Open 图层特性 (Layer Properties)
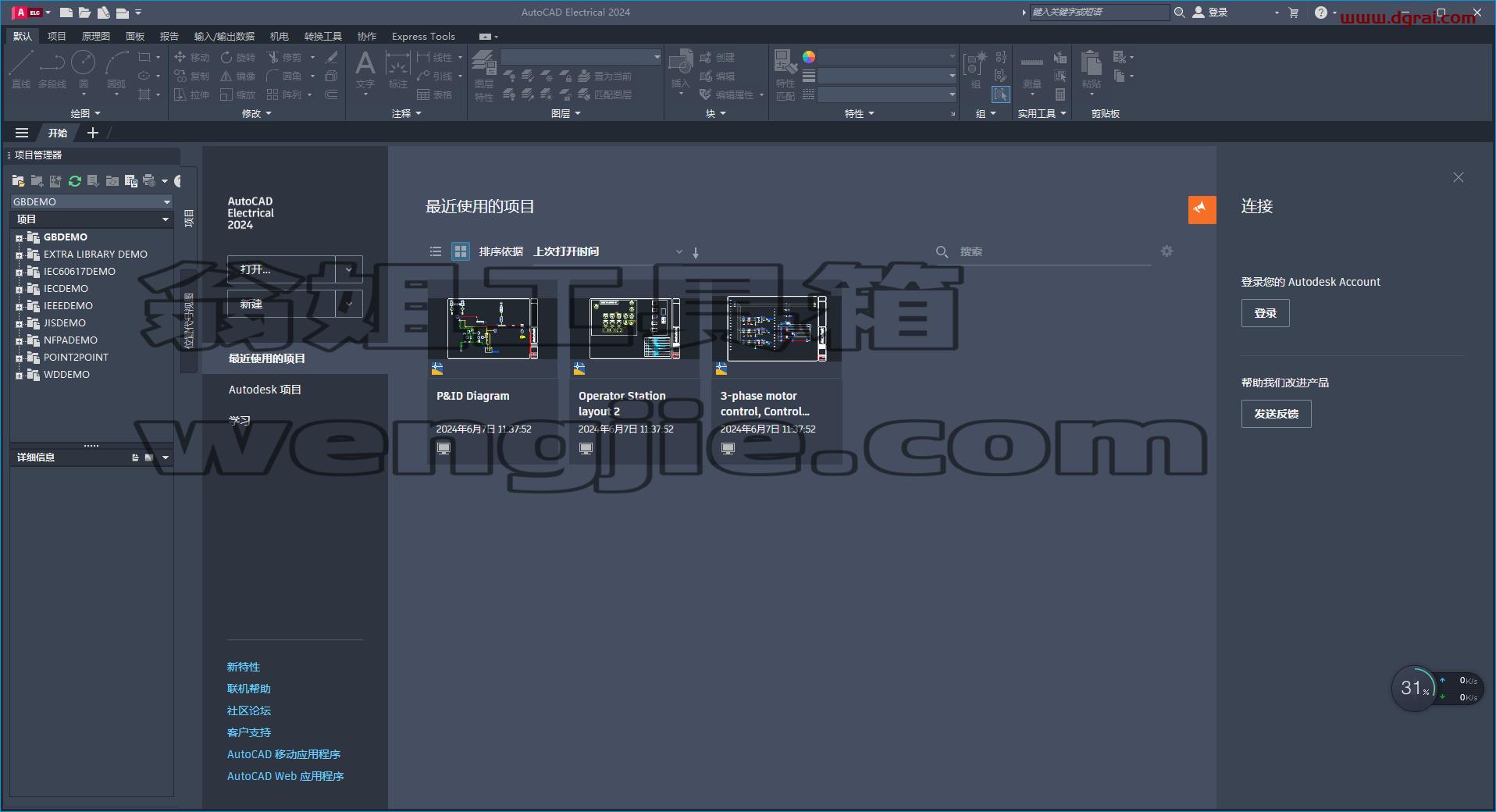This screenshot has height=812, width=1496. pos(484,75)
